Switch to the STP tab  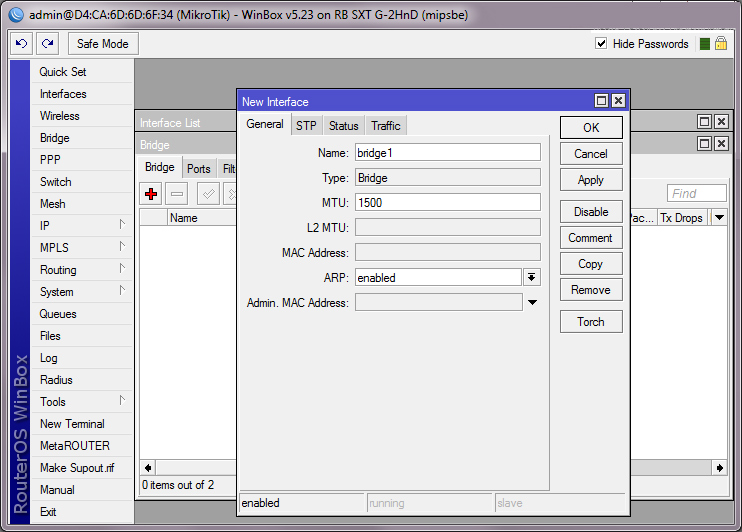(x=306, y=126)
